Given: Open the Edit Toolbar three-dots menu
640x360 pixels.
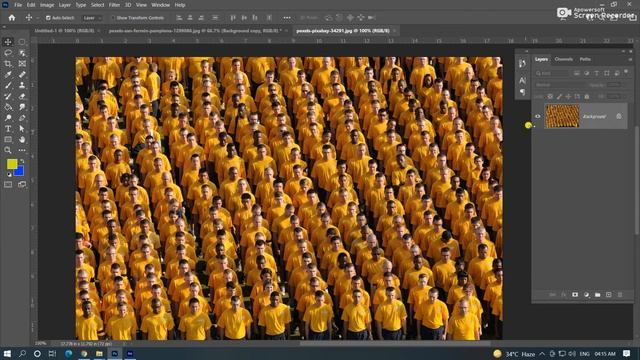Looking at the screenshot, I should [x=22, y=150].
